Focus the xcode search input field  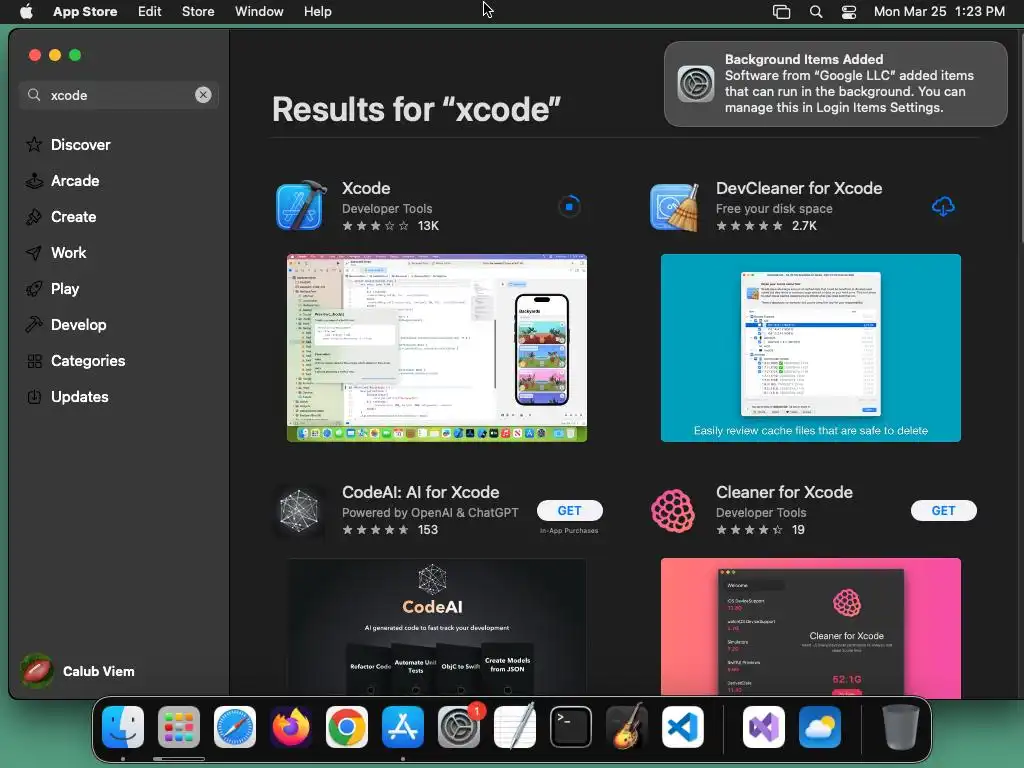tap(121, 95)
